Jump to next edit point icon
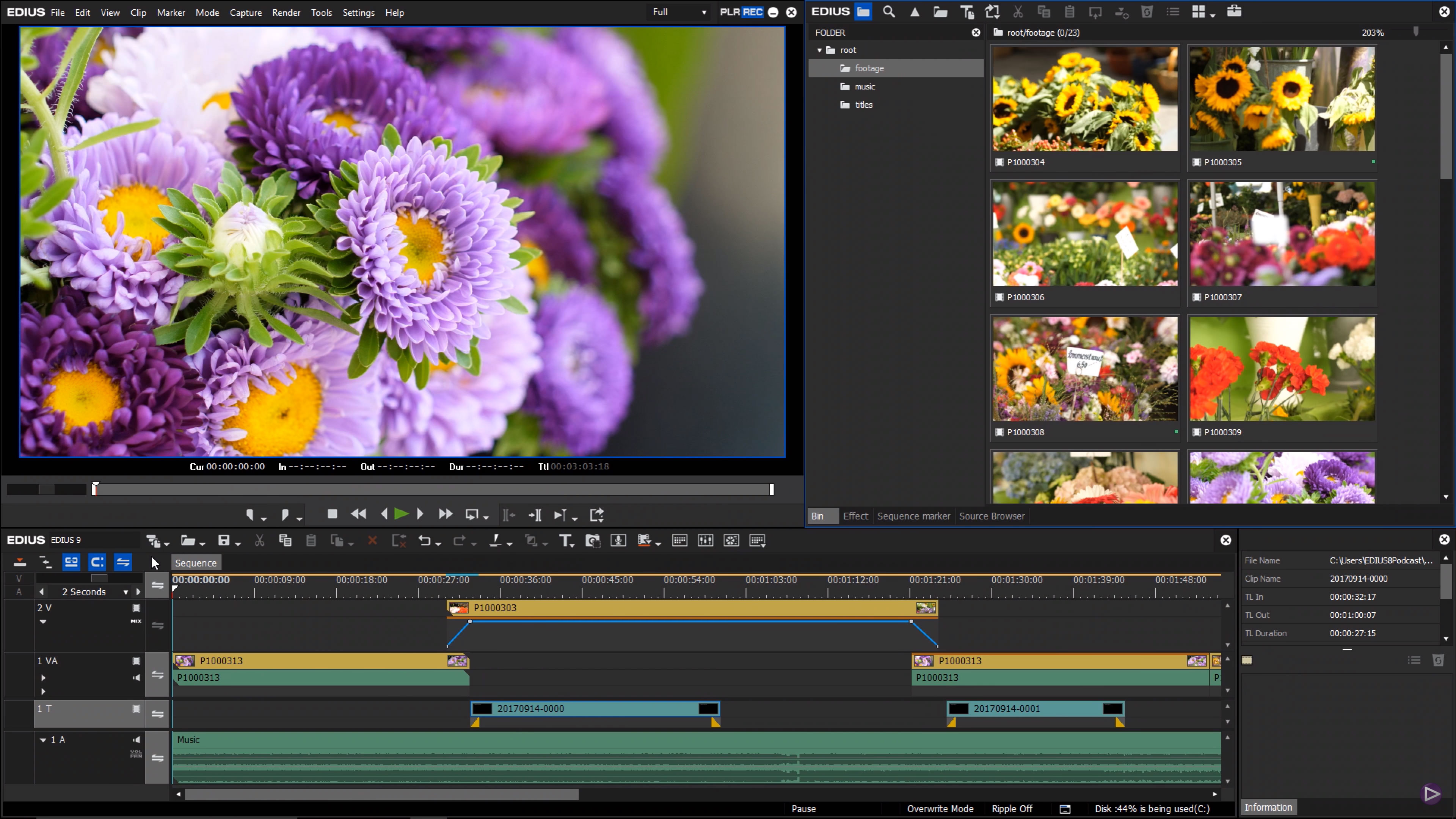The height and width of the screenshot is (819, 1456). [x=535, y=515]
